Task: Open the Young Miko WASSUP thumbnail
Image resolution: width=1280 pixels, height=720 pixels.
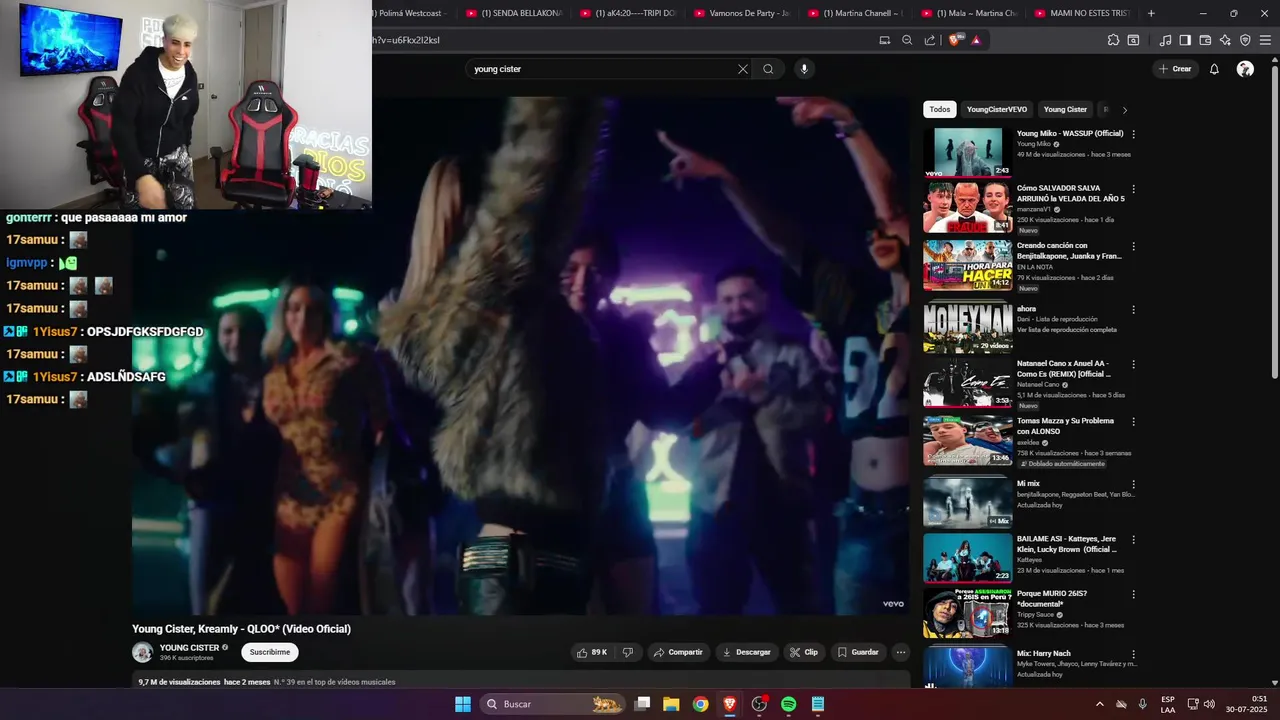Action: [x=967, y=152]
